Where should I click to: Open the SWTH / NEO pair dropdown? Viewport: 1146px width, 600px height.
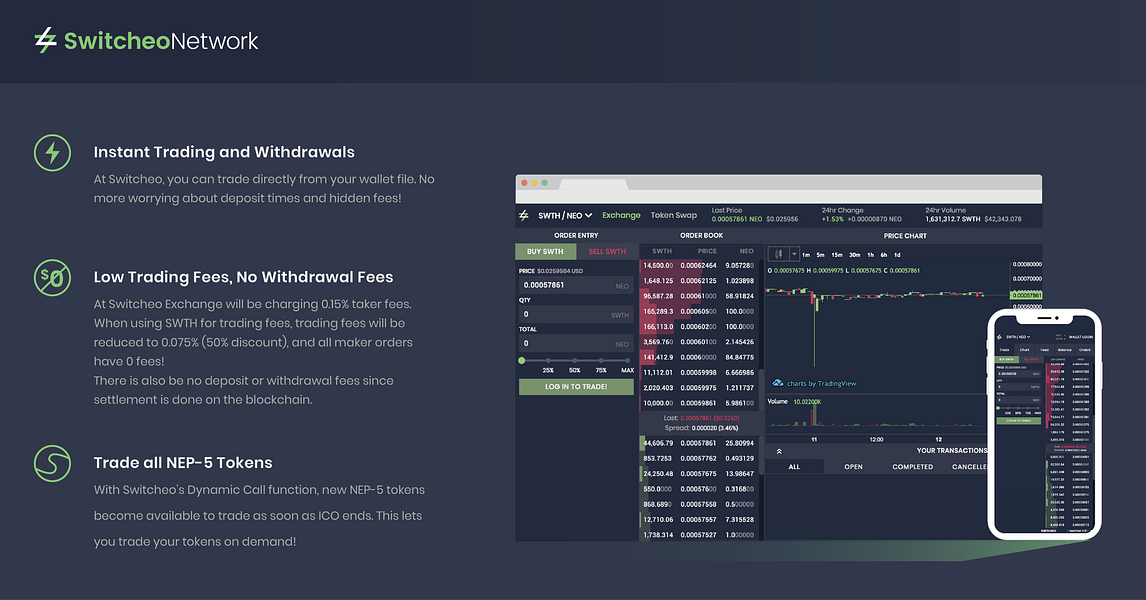565,216
